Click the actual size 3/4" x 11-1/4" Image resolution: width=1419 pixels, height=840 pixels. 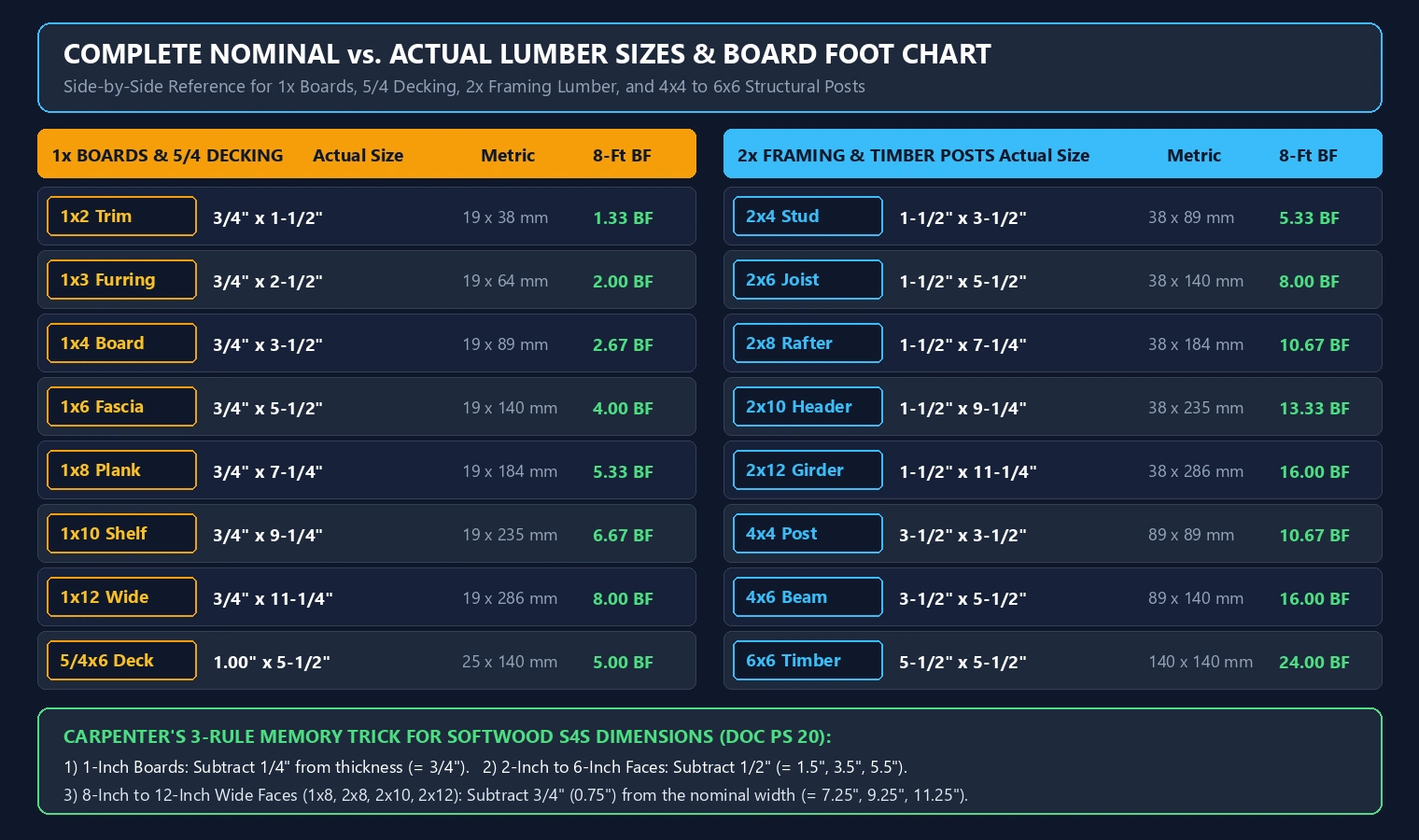click(273, 598)
